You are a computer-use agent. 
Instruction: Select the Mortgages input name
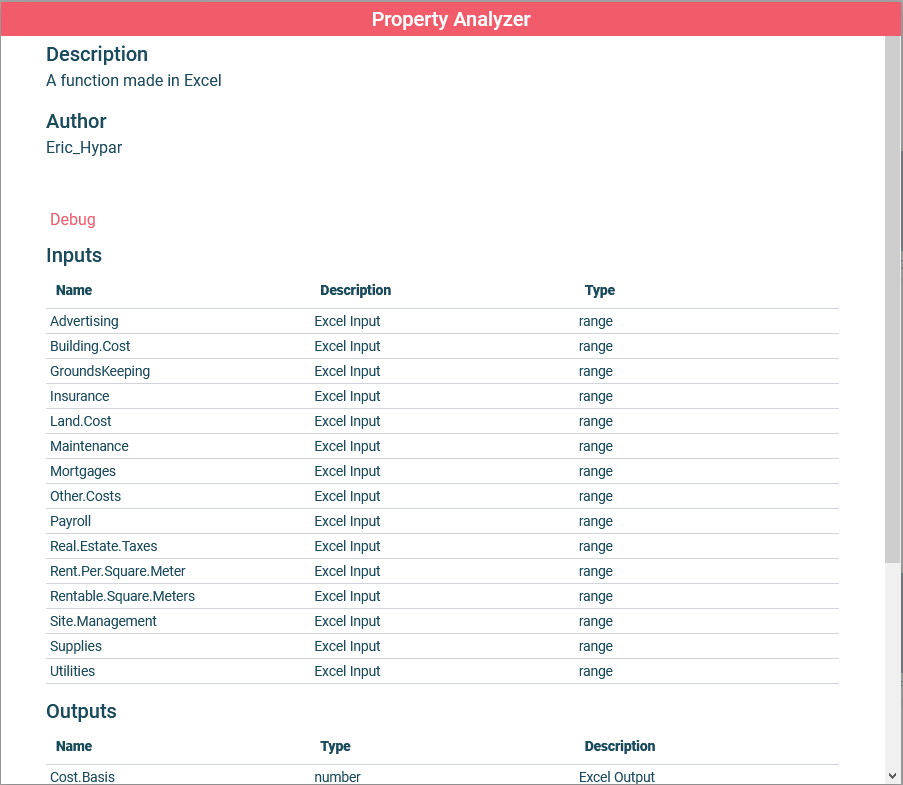click(83, 472)
